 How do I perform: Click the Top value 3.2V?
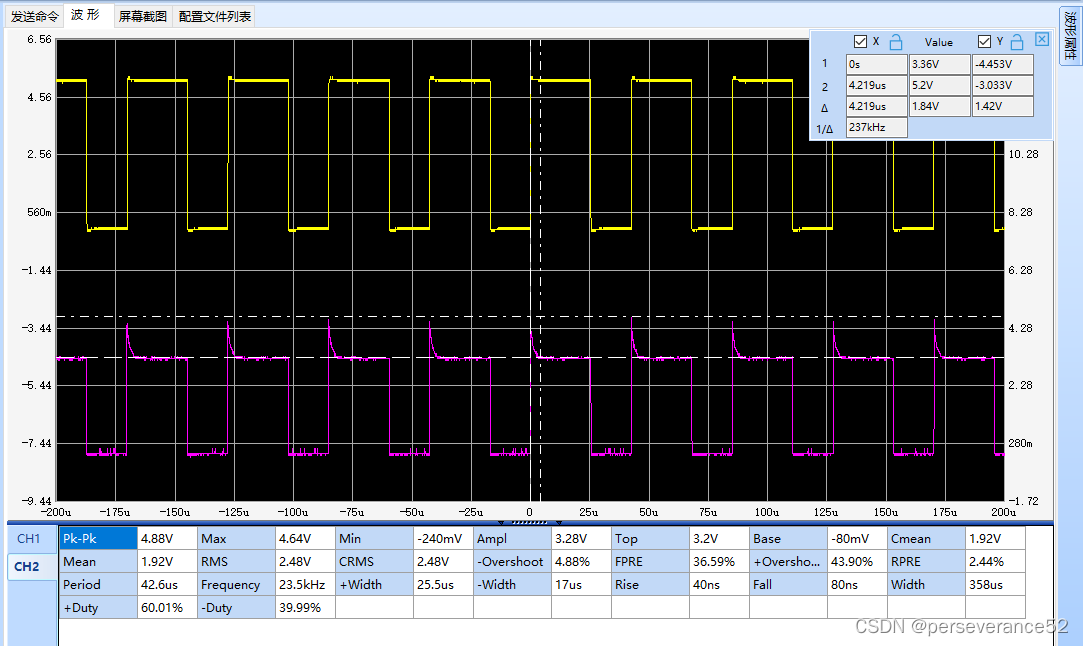click(x=719, y=538)
